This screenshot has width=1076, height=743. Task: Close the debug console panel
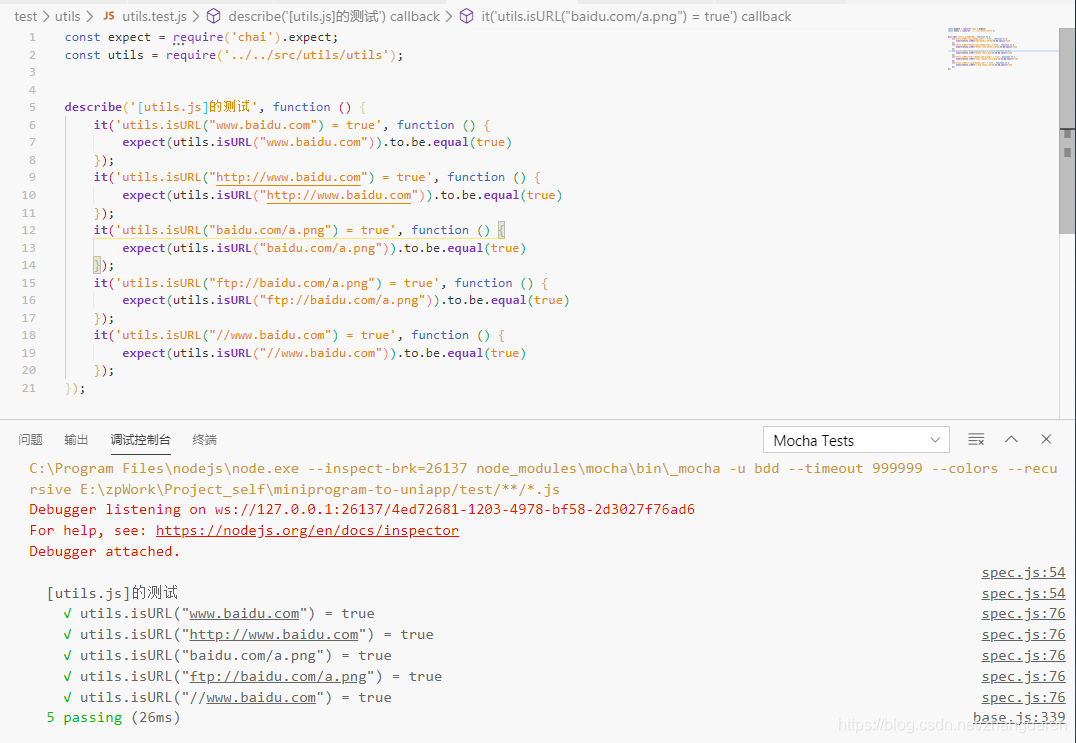[x=1045, y=439]
